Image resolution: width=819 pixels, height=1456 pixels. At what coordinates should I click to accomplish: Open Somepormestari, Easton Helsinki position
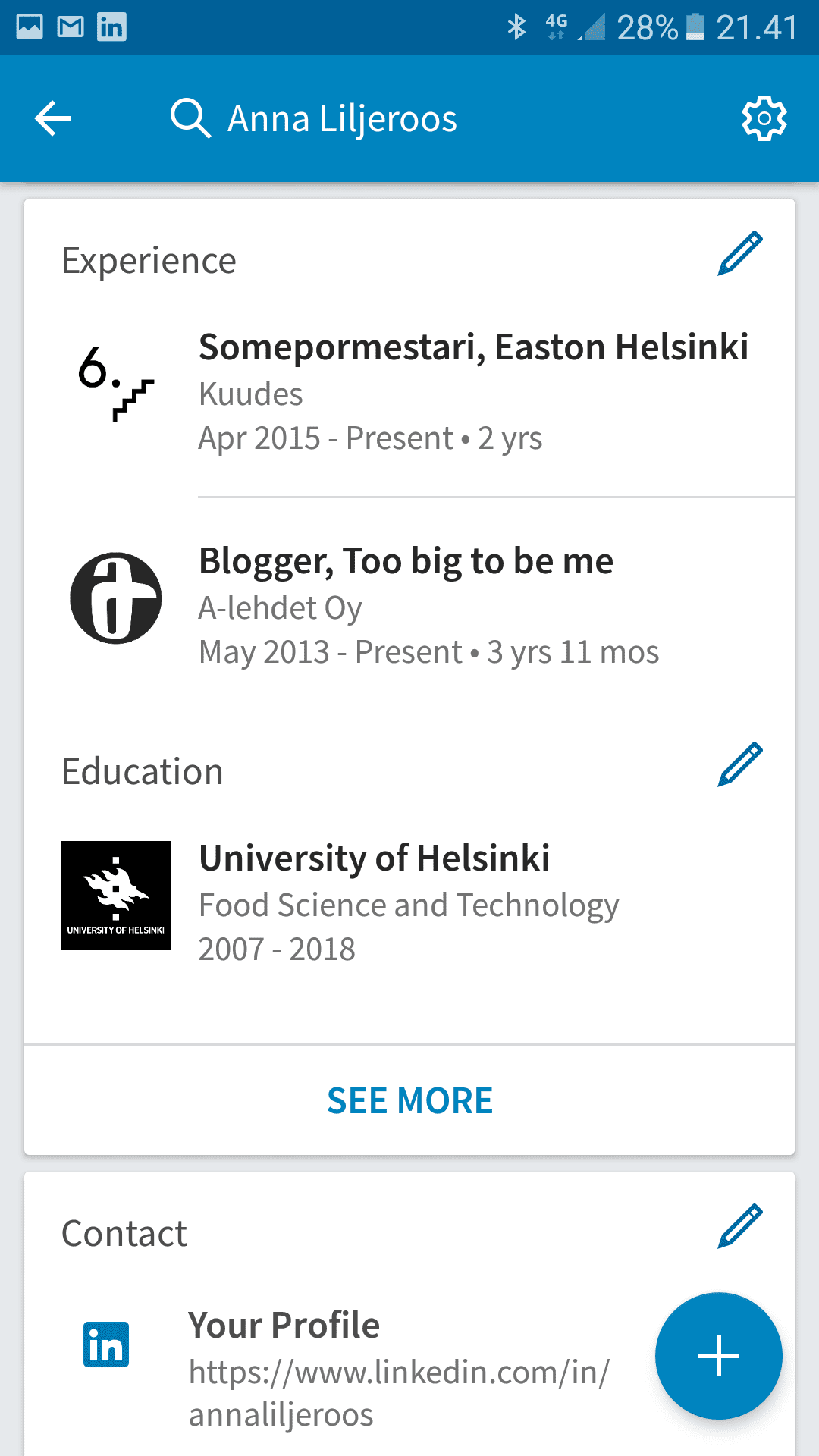[473, 348]
